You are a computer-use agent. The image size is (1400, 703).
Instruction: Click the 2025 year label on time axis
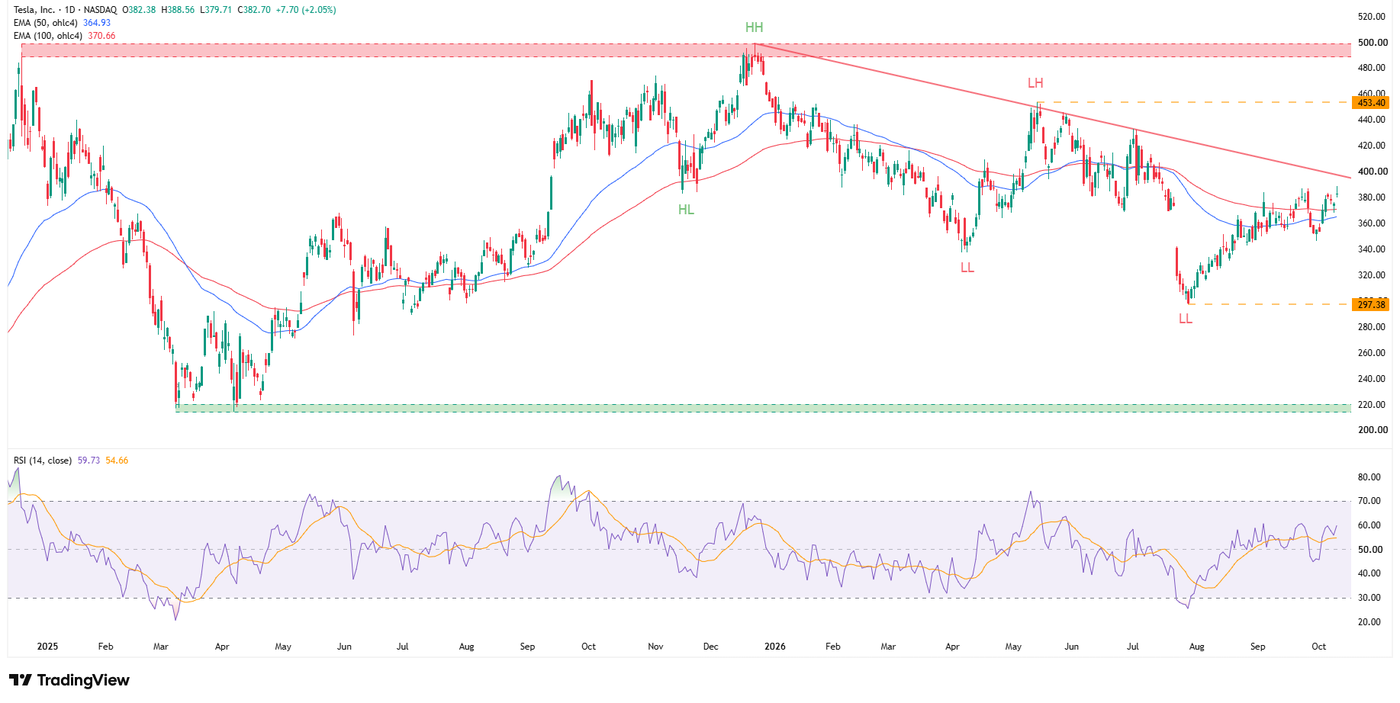tap(48, 646)
